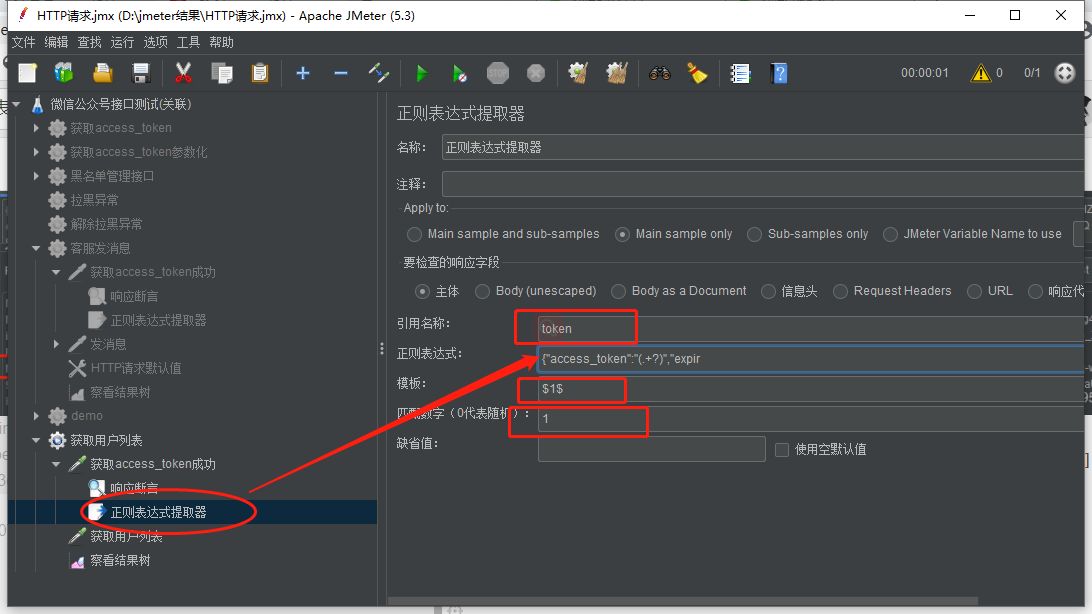The image size is (1092, 614).
Task: Start the test with green play icon
Action: [x=421, y=73]
